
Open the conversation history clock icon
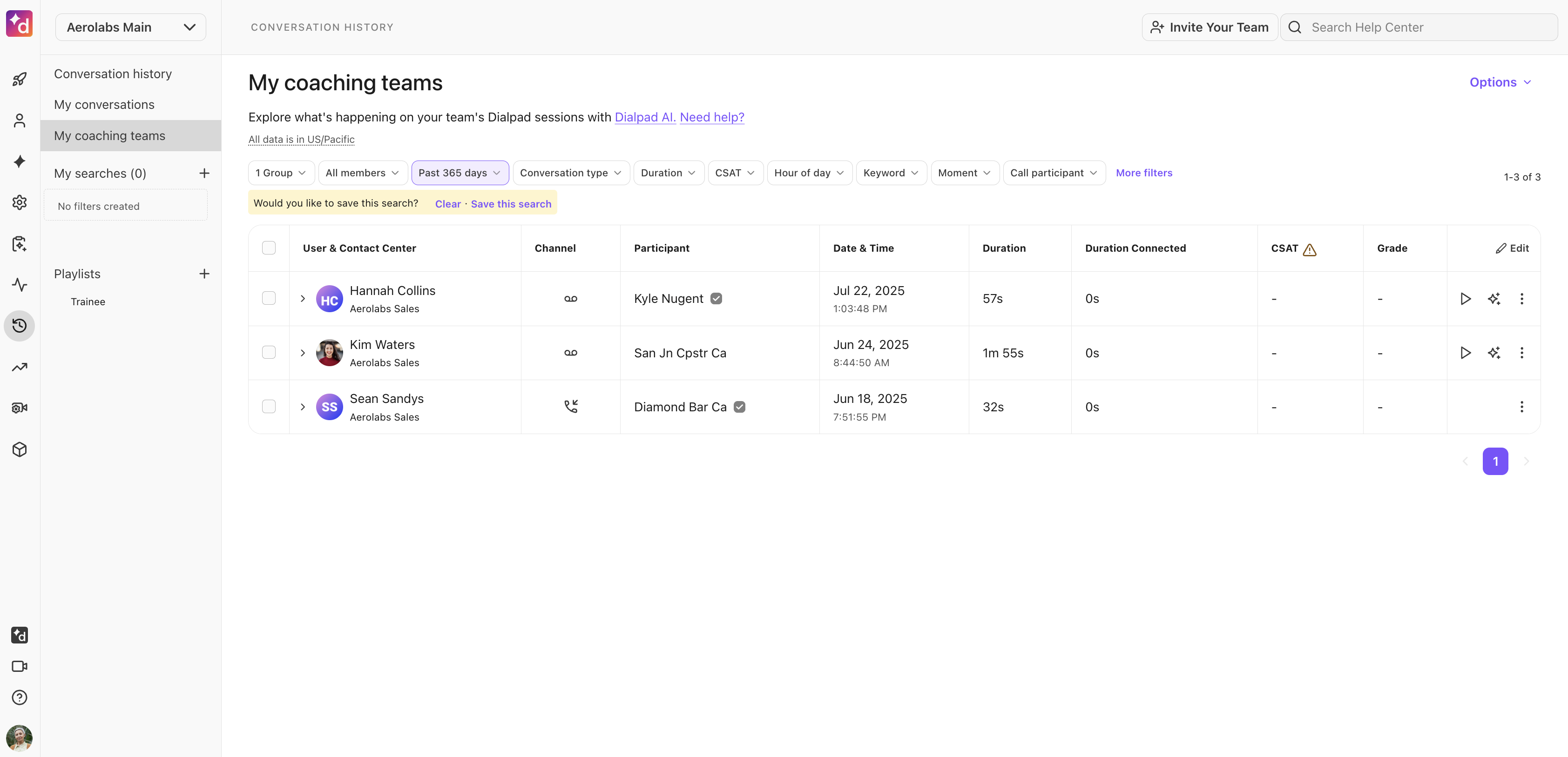[x=20, y=326]
